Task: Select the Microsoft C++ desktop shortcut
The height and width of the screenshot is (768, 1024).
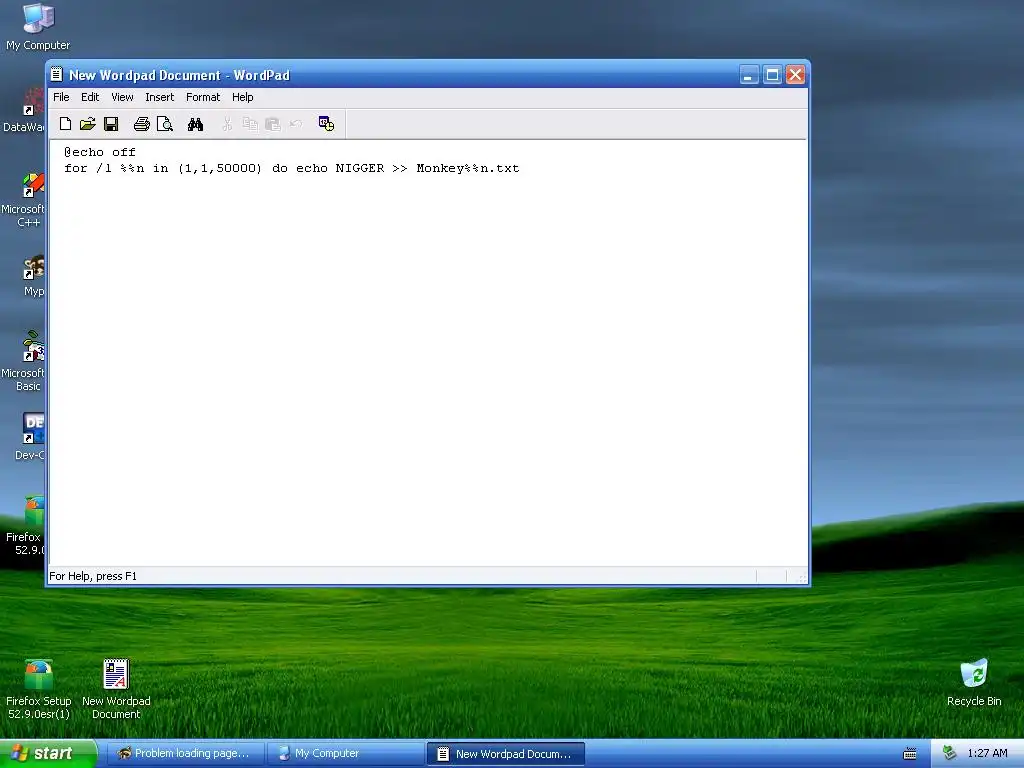Action: [x=24, y=200]
